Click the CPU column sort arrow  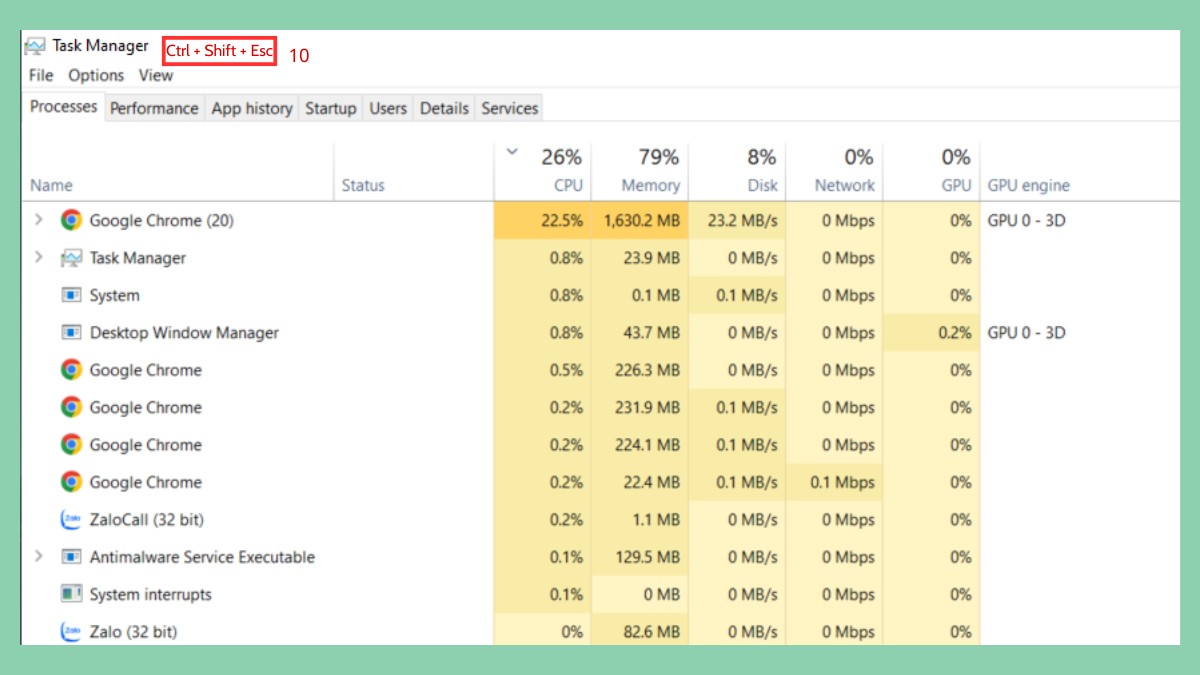(x=511, y=152)
